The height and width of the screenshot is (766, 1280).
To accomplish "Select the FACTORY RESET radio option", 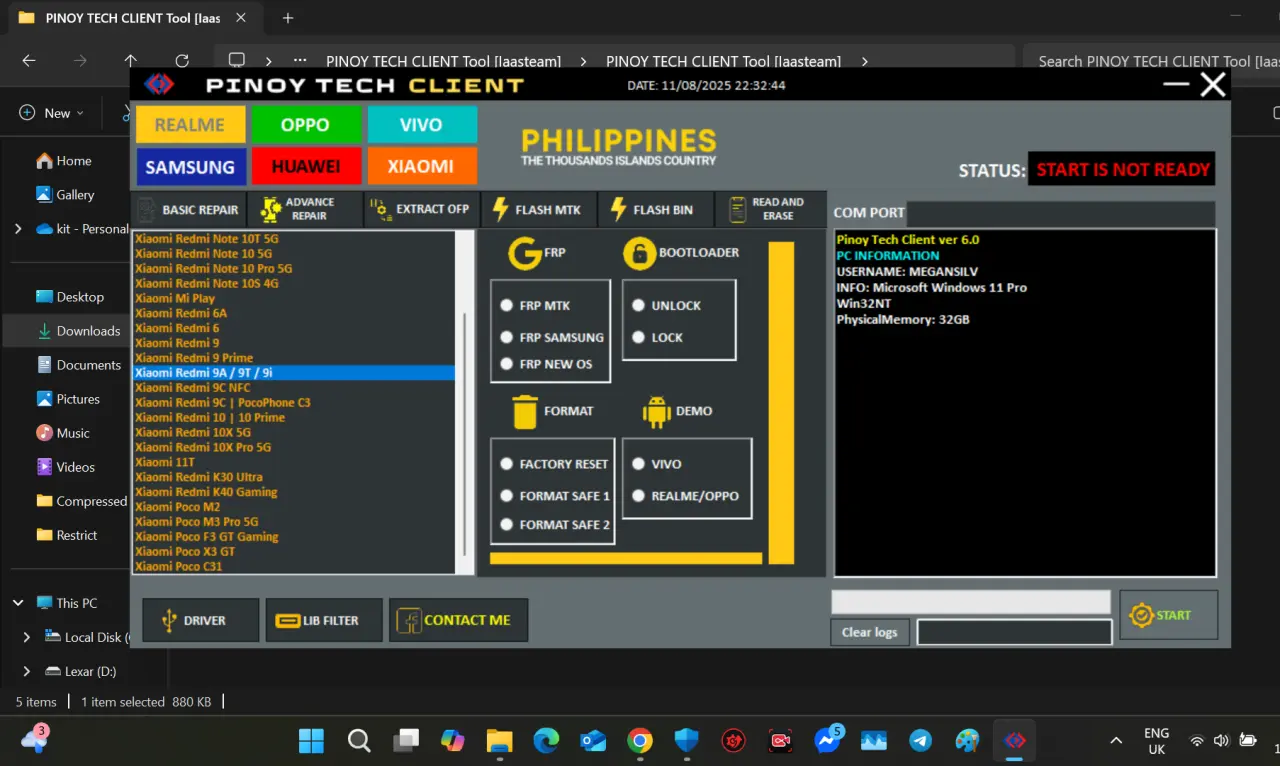I will coord(507,464).
